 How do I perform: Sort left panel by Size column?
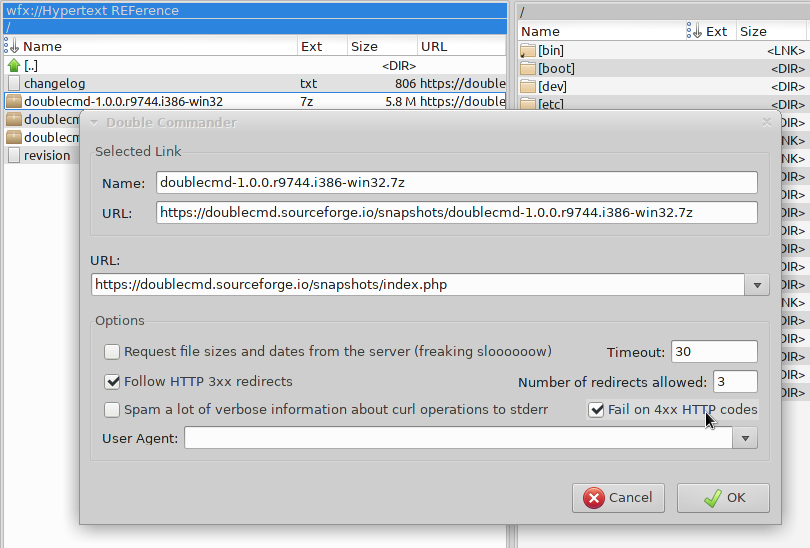point(382,46)
